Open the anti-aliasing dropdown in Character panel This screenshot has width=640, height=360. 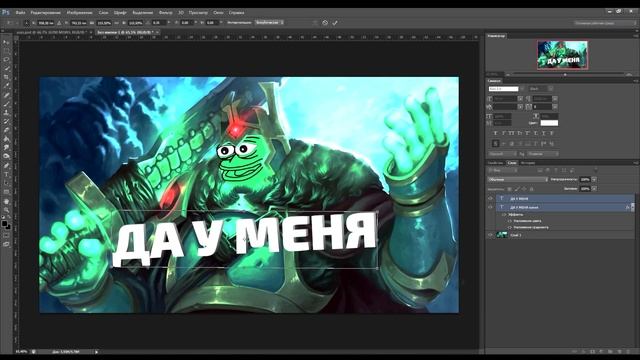point(543,154)
